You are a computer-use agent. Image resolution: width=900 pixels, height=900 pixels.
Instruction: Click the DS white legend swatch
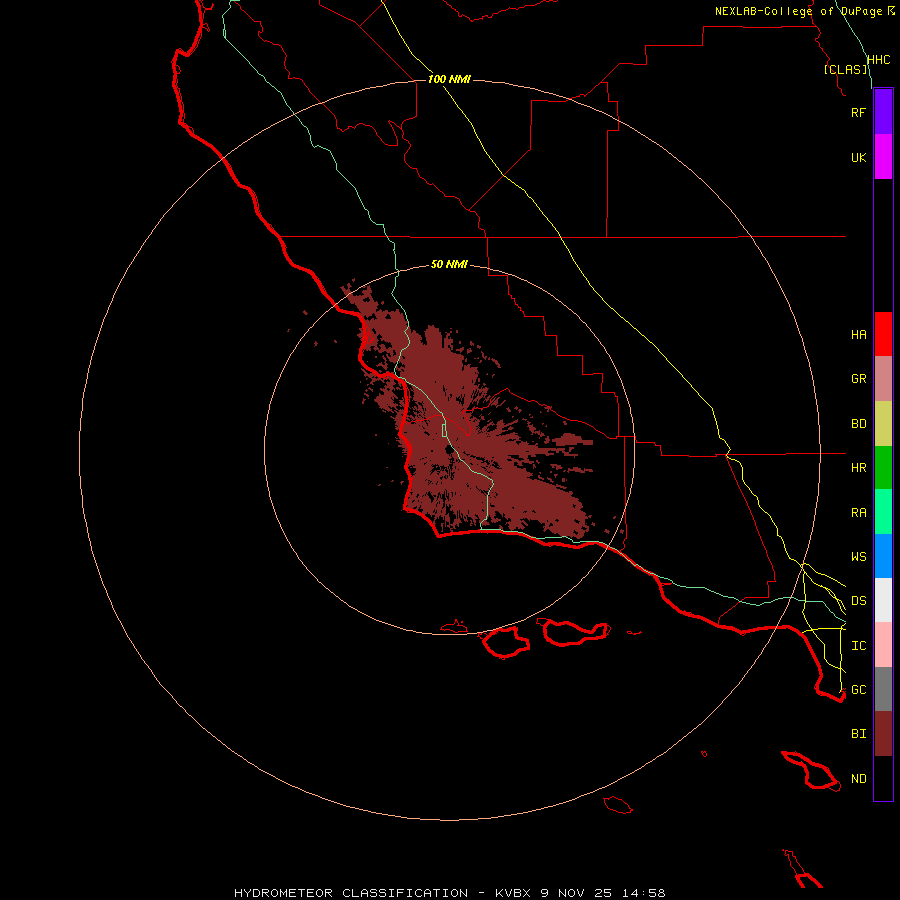[883, 600]
